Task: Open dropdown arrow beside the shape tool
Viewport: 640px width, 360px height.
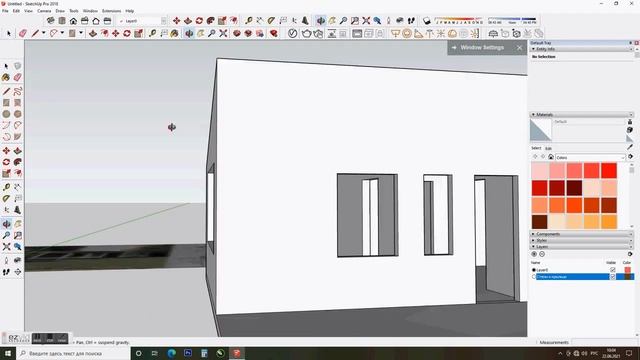Action: [x=81, y=33]
